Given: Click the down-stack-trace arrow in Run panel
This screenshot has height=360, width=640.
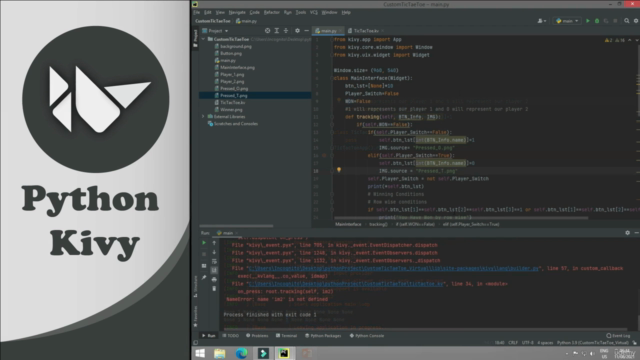Looking at the screenshot, I should (214, 252).
